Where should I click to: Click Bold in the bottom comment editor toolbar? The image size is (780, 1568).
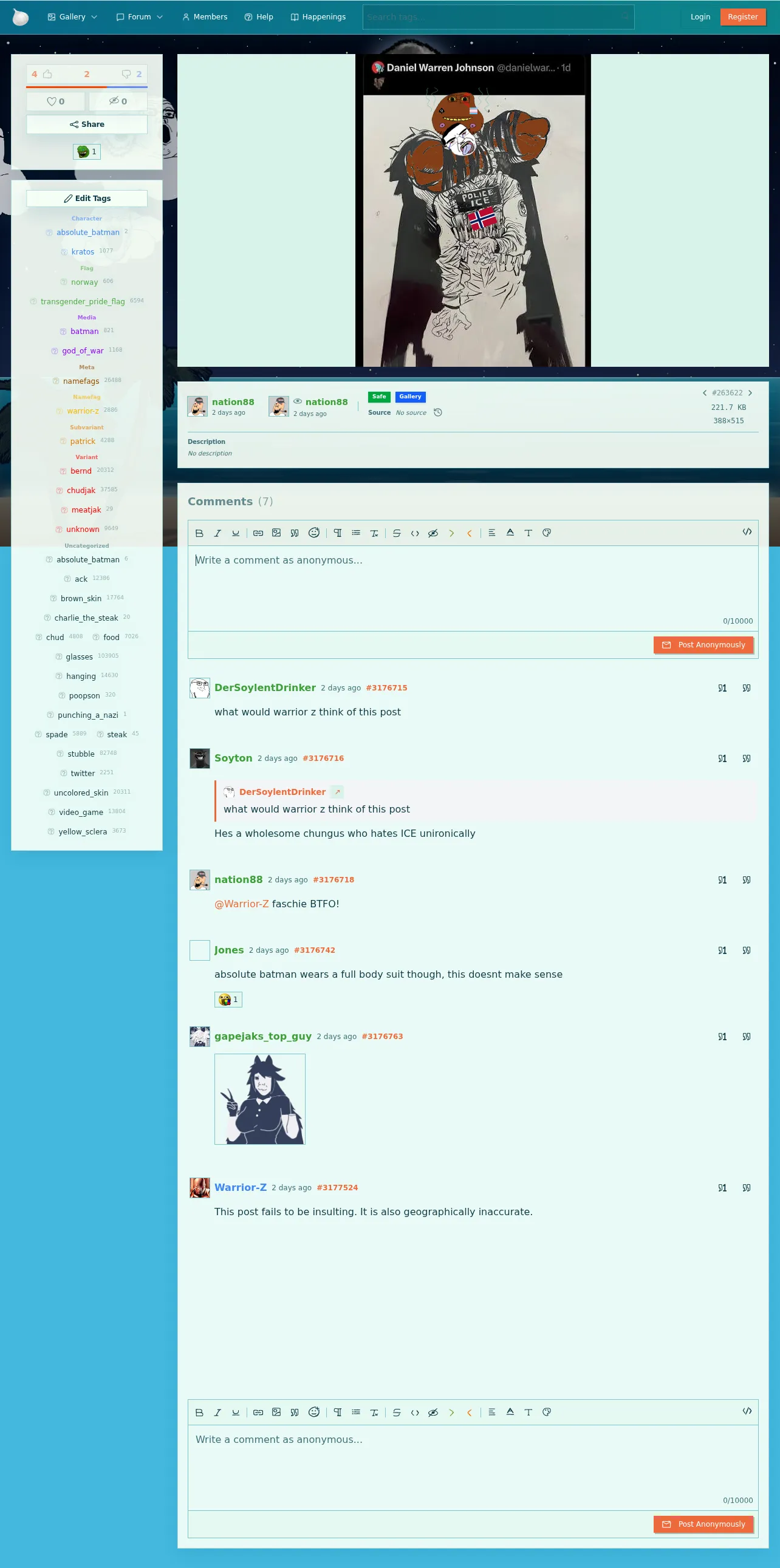199,1412
